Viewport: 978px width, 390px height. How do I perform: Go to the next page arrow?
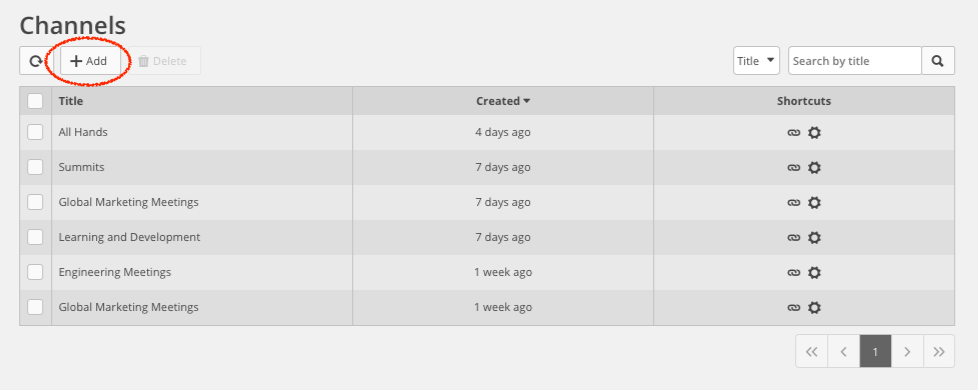pyautogui.click(x=907, y=352)
